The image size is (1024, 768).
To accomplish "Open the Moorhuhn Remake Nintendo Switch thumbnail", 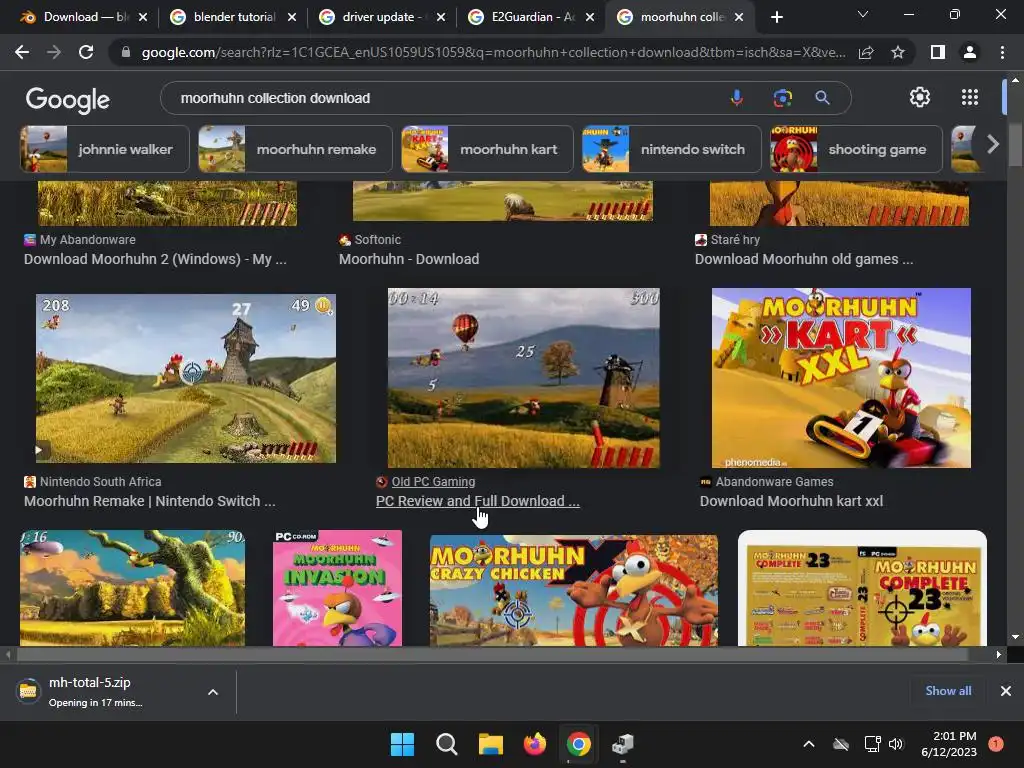I will [x=186, y=378].
